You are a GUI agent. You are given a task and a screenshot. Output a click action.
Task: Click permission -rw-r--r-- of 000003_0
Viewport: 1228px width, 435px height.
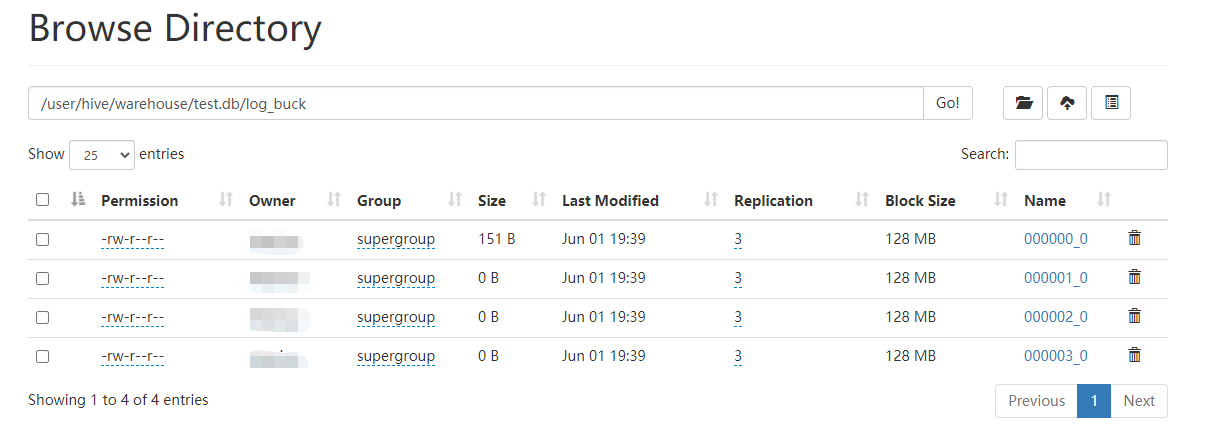click(x=133, y=356)
